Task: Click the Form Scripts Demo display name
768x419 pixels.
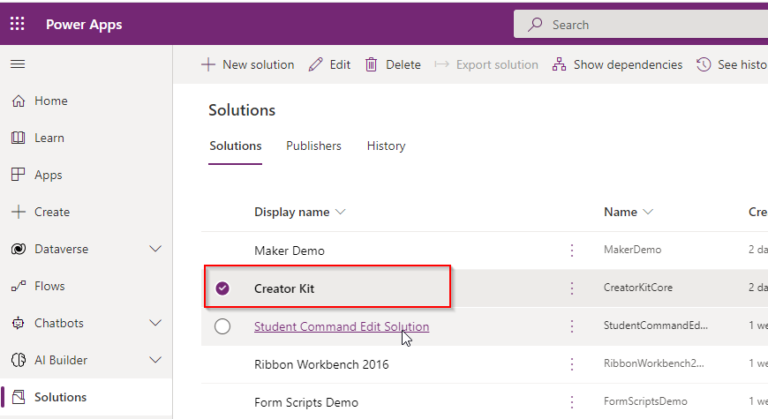Action: [x=306, y=402]
